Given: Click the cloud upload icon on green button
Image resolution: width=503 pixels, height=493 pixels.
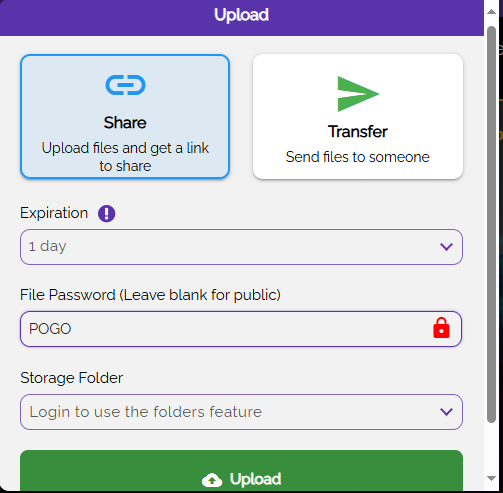Looking at the screenshot, I should pos(212,480).
